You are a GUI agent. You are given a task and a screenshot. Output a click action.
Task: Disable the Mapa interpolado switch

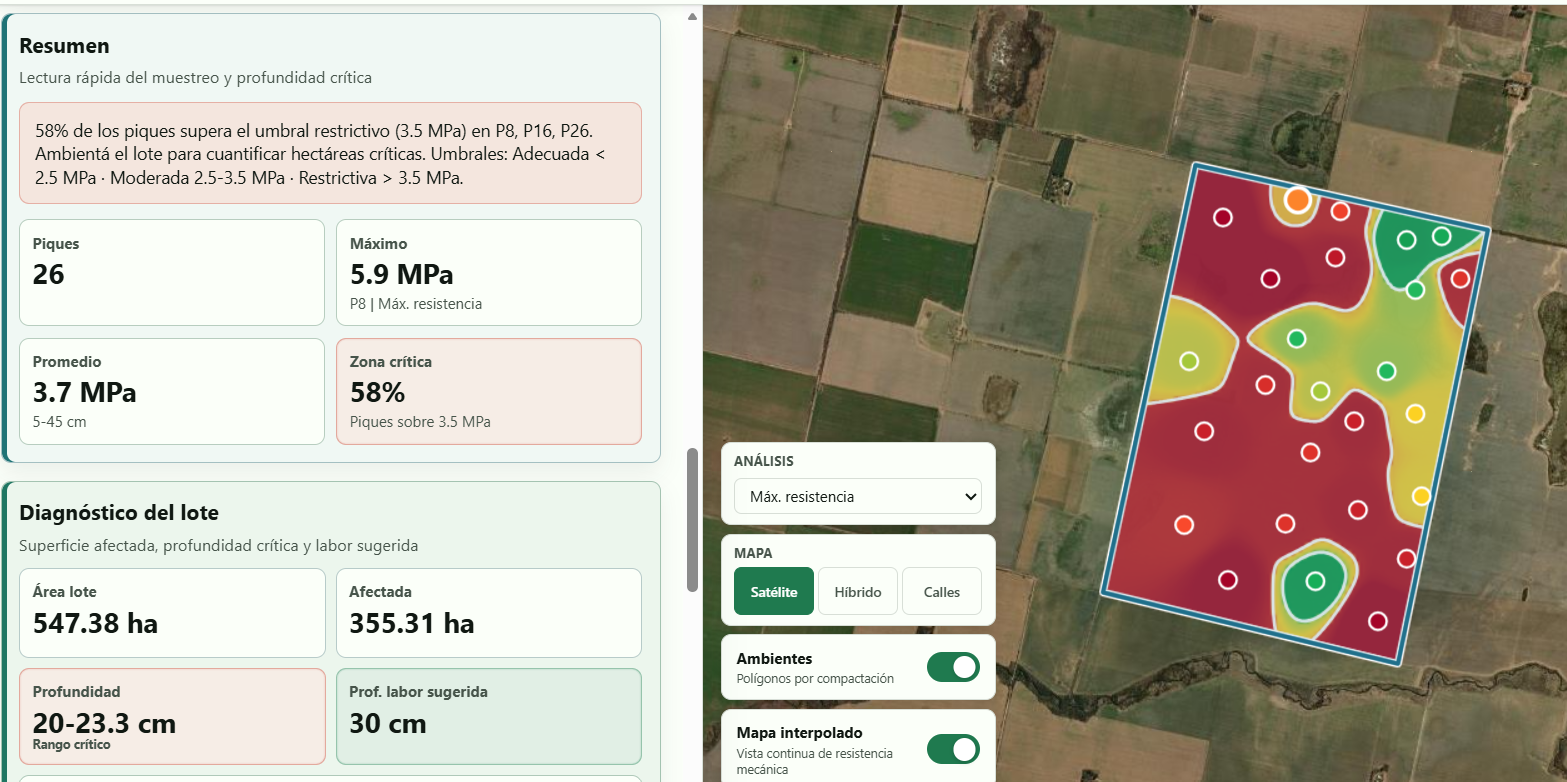pyautogui.click(x=953, y=749)
